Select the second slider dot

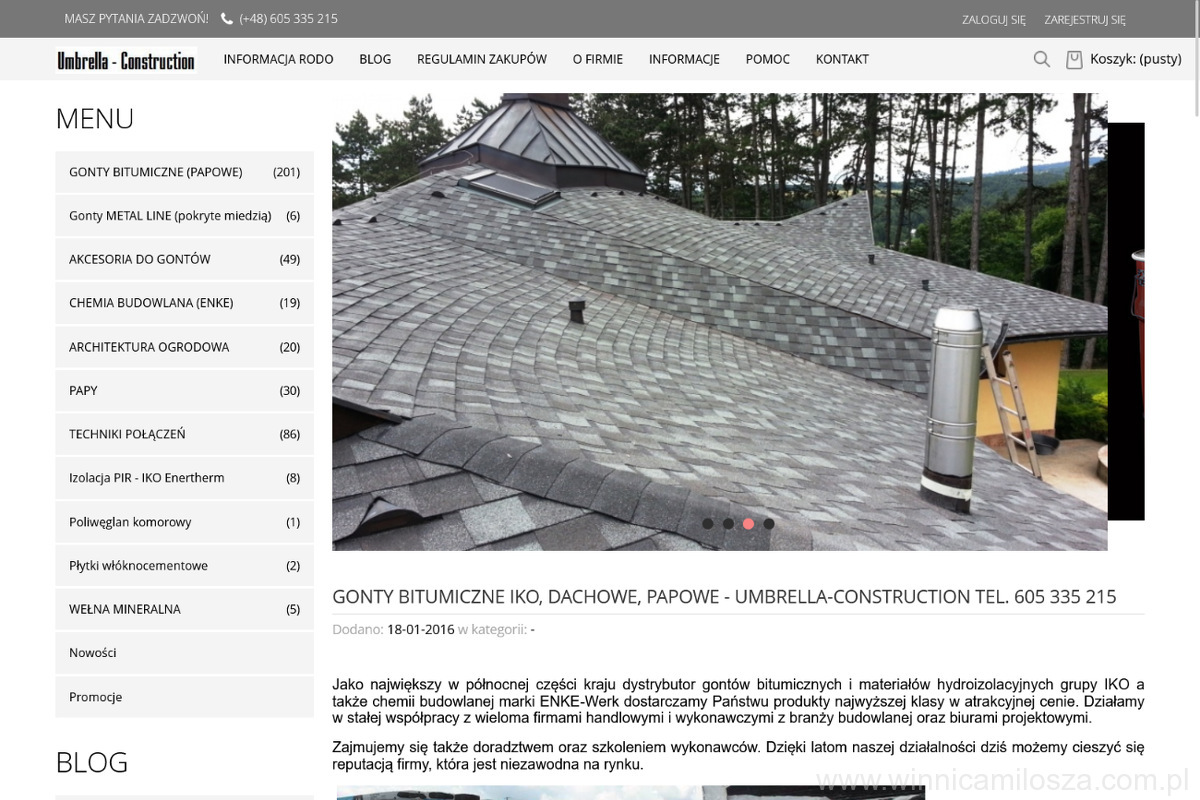click(x=728, y=523)
